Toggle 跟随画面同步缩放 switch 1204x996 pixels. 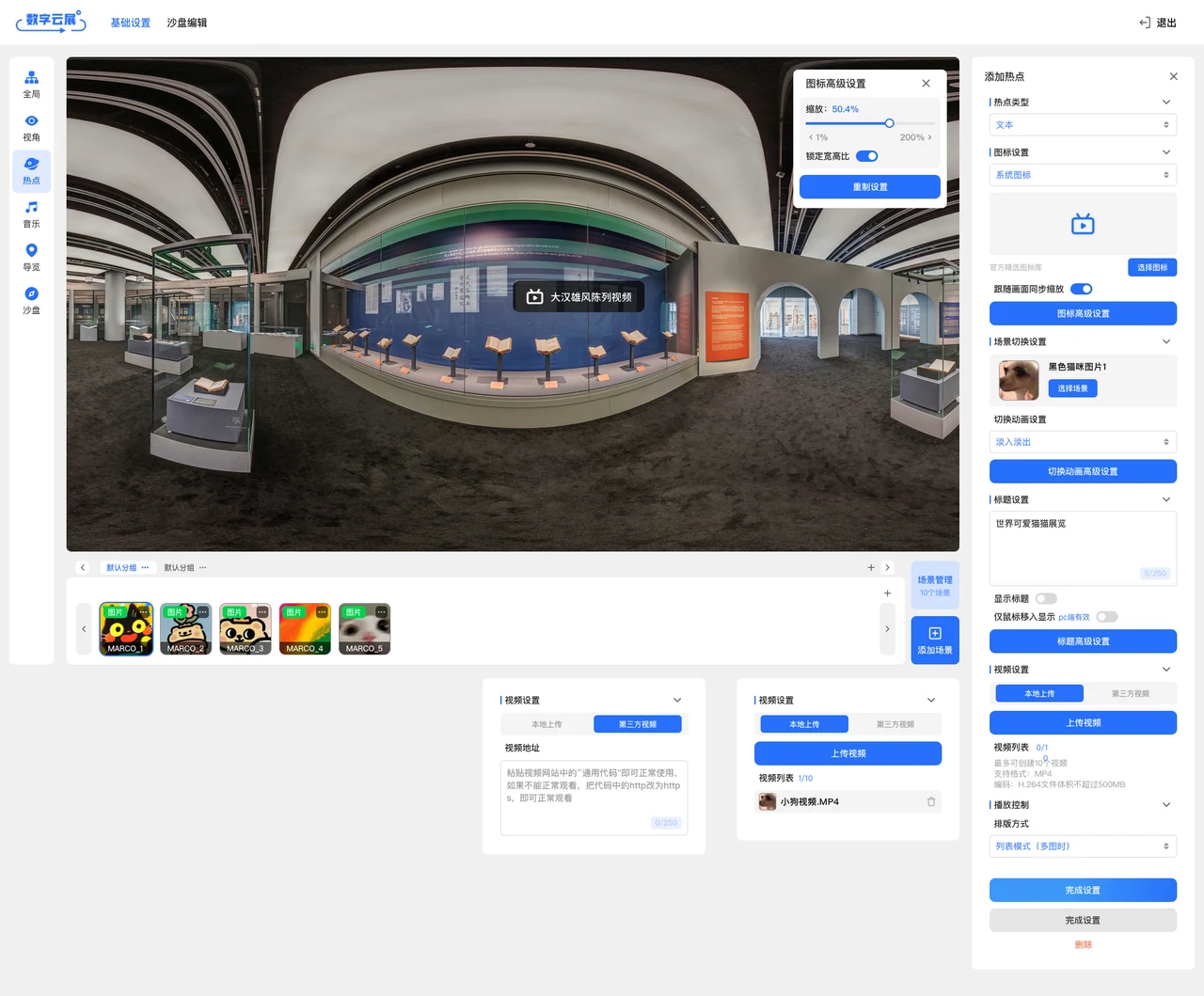[x=1081, y=289]
